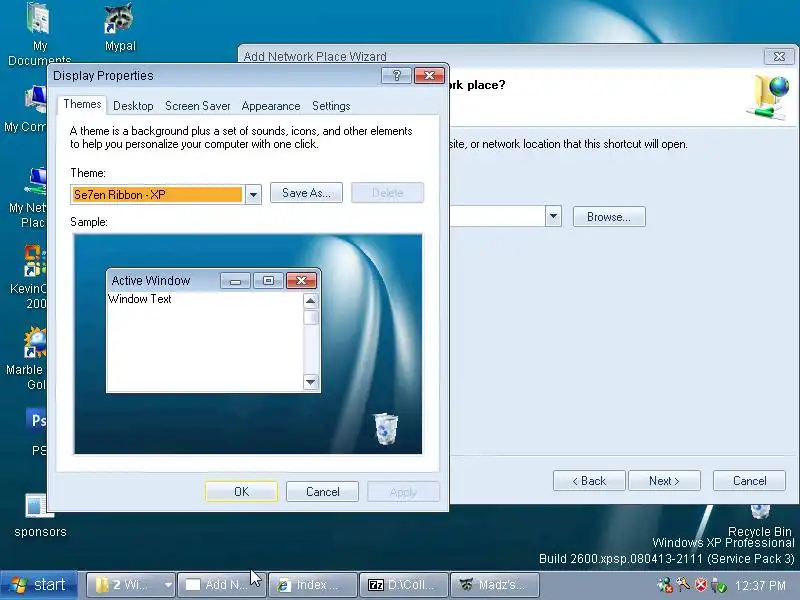Click the red security alert tray icon
This screenshot has width=800, height=600.
coord(702,585)
